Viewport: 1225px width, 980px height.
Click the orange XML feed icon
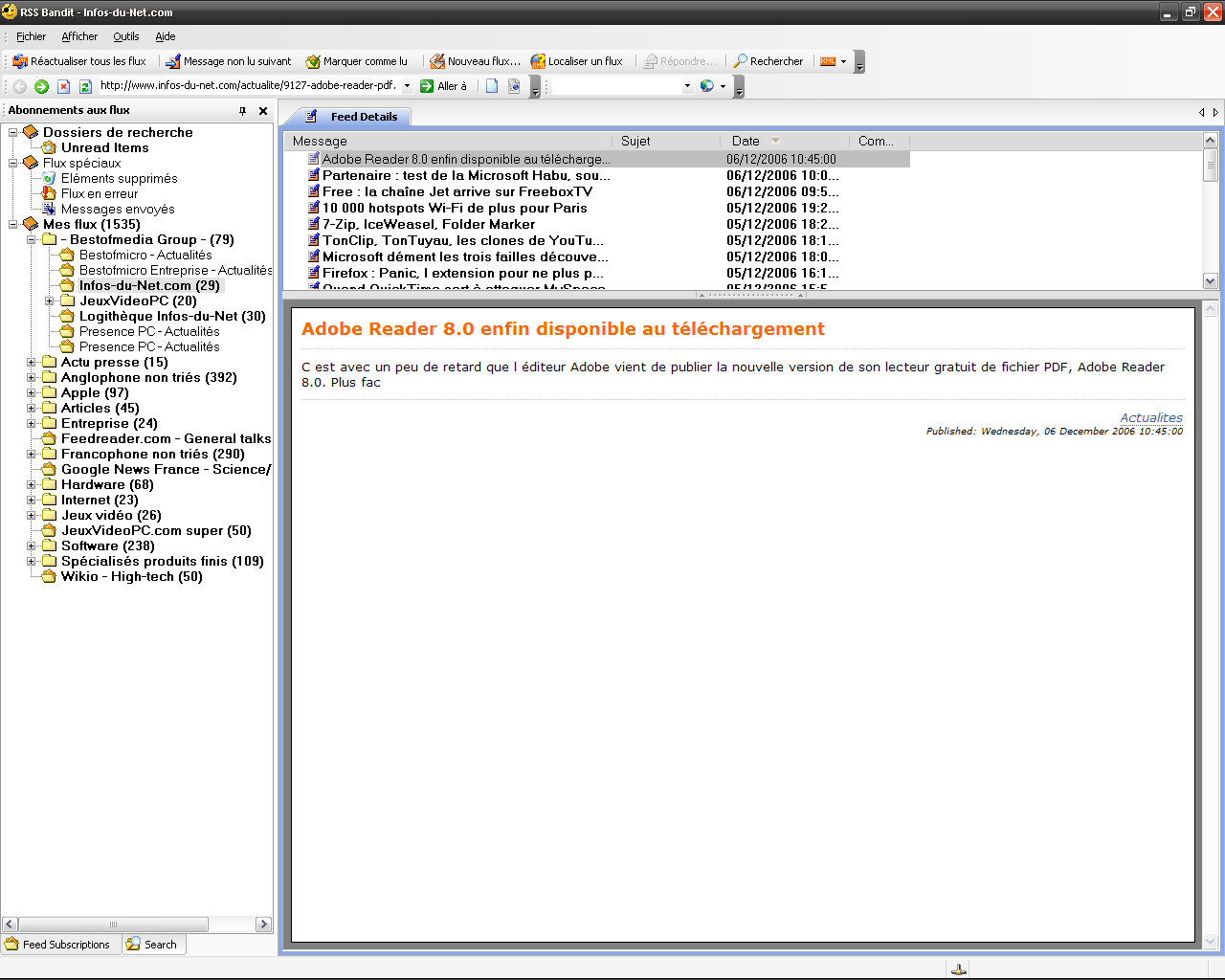tap(828, 61)
